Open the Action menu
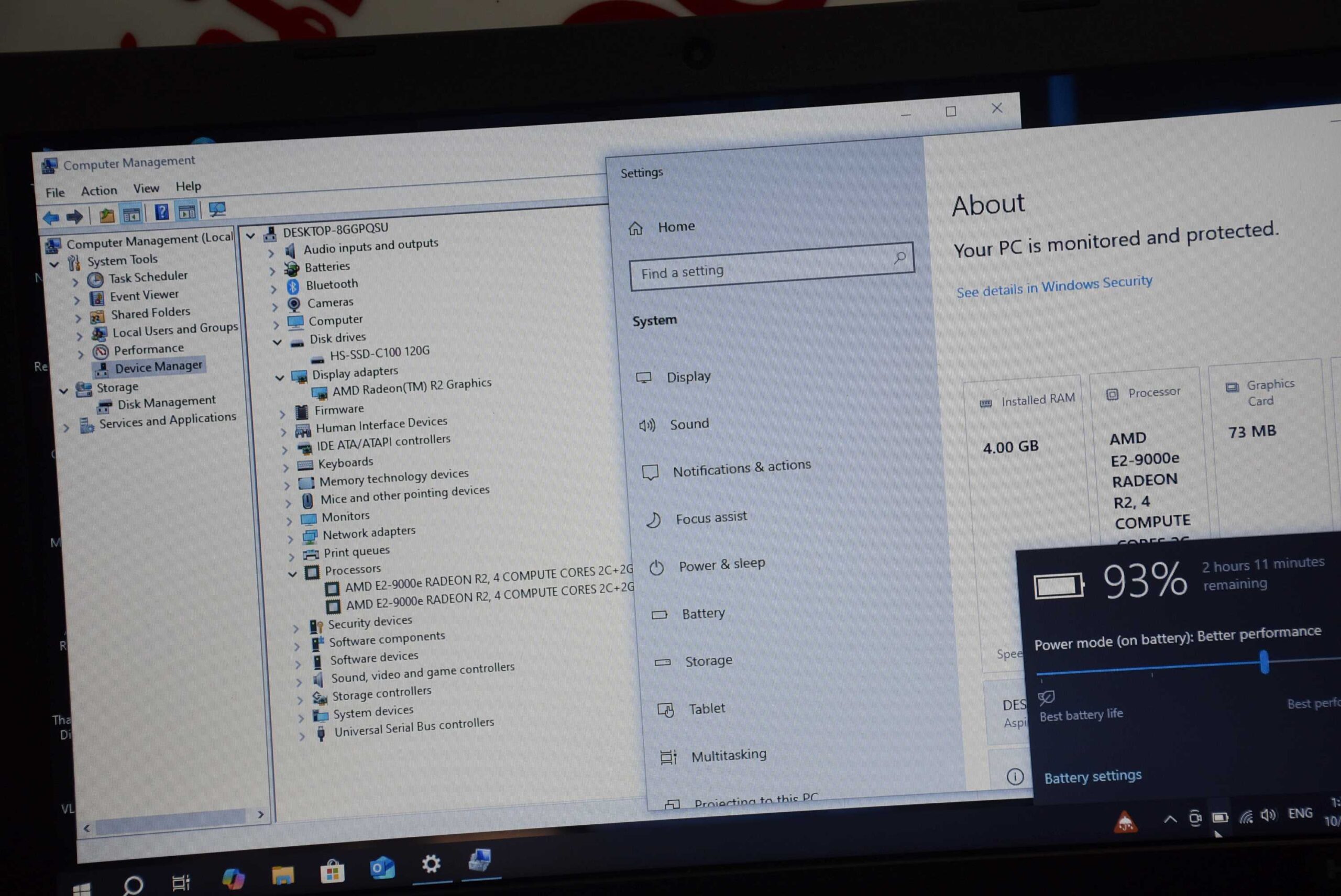This screenshot has height=896, width=1341. pyautogui.click(x=98, y=191)
